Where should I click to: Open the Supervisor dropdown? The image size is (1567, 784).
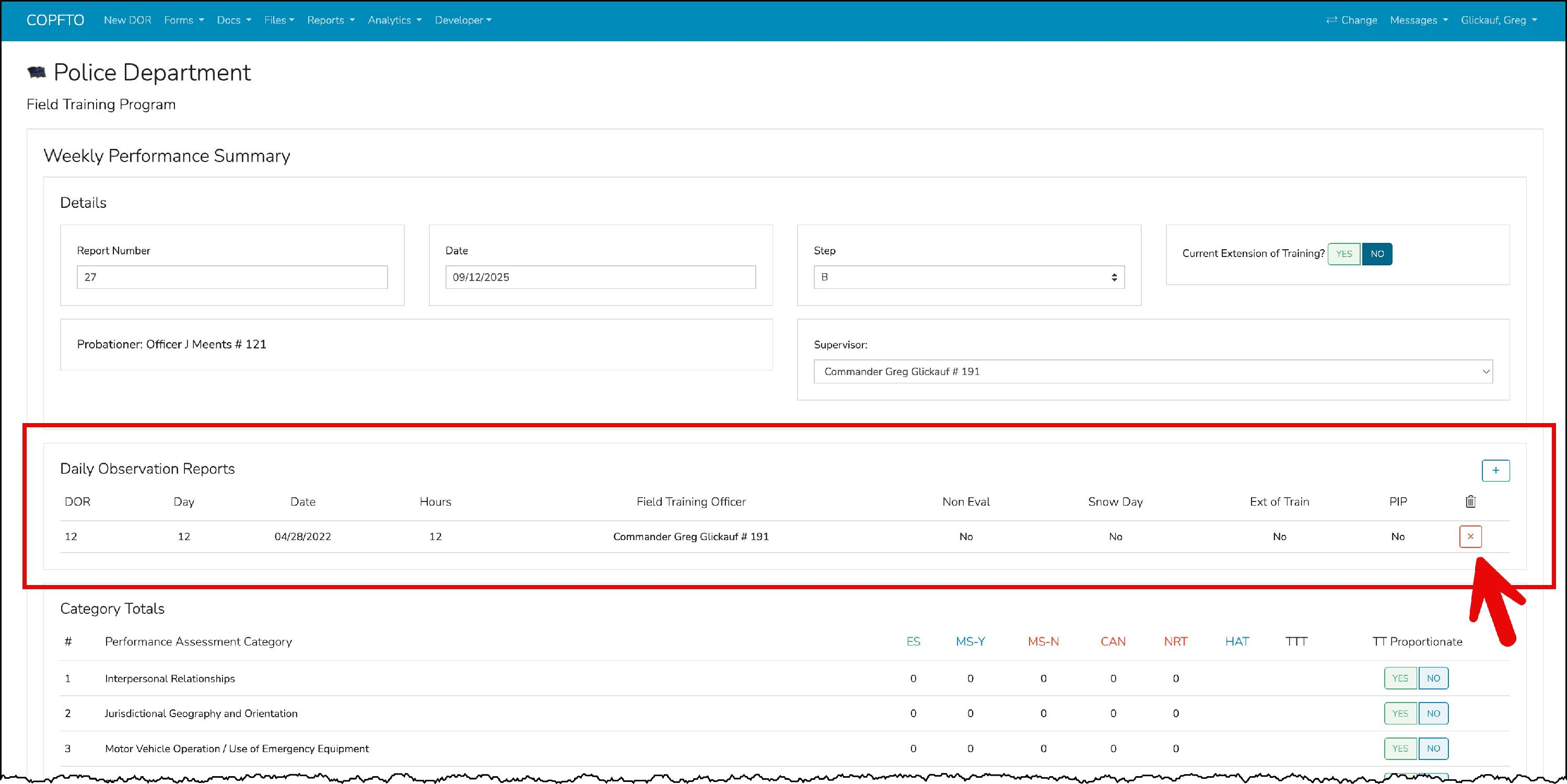[1153, 371]
